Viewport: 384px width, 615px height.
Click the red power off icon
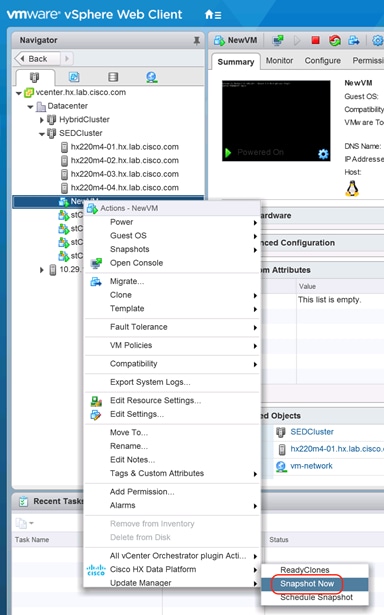click(x=315, y=40)
